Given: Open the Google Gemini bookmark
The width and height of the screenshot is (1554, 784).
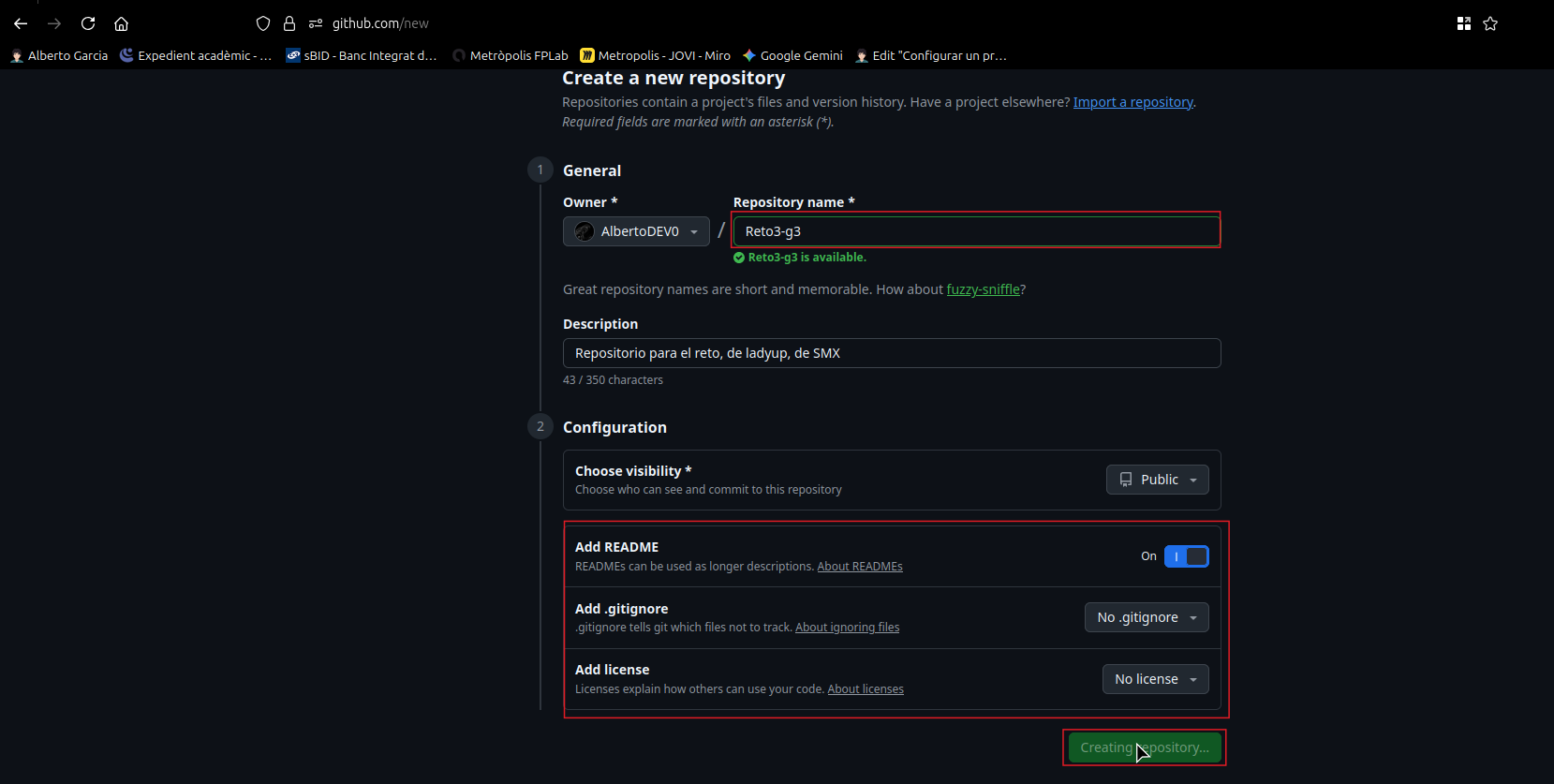Looking at the screenshot, I should coord(792,55).
